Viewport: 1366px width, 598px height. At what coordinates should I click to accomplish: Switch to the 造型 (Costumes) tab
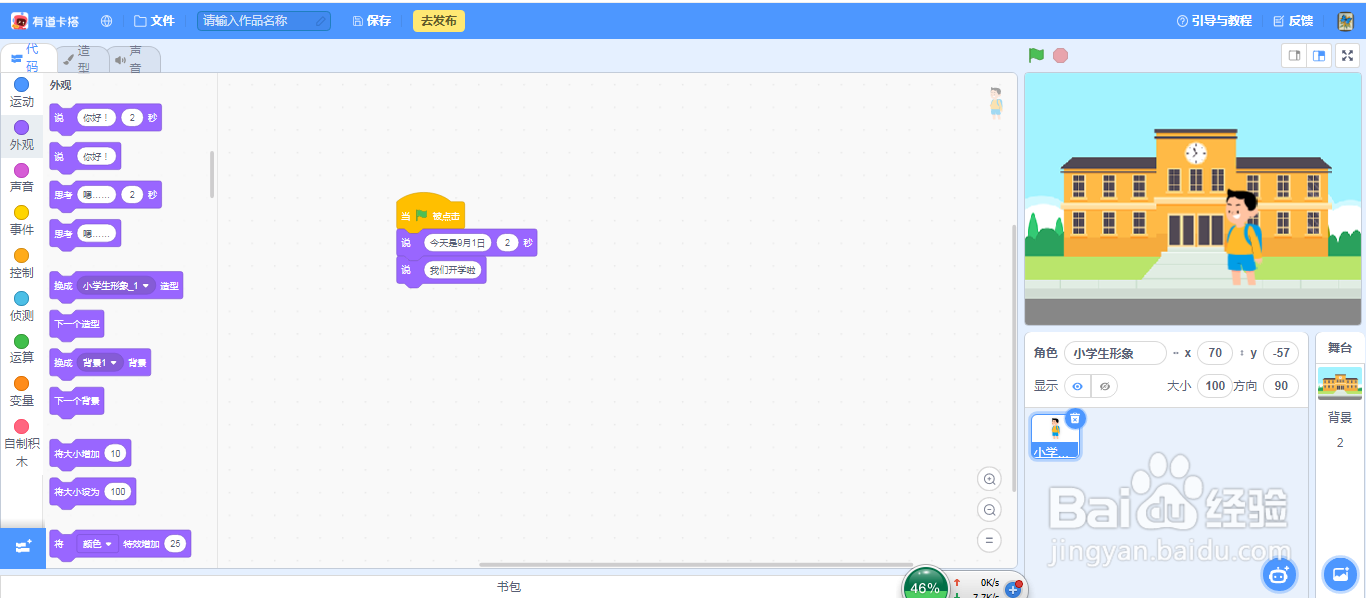[81, 58]
